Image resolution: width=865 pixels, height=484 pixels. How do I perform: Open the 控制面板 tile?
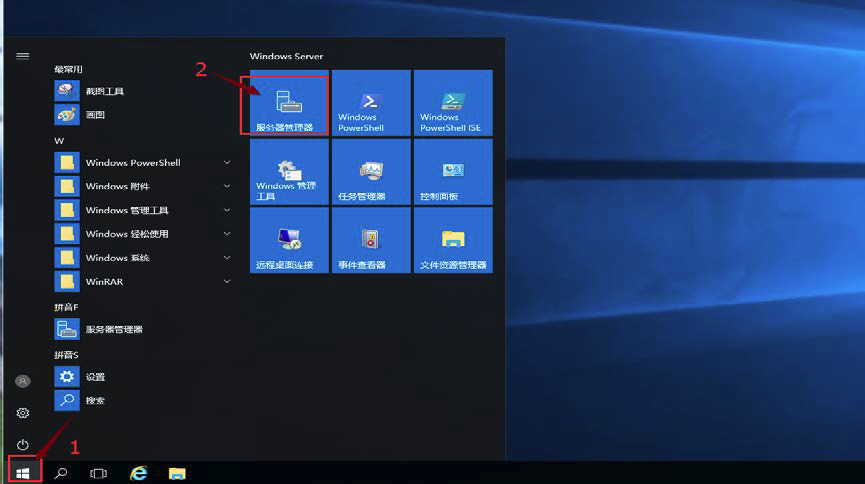(x=452, y=172)
